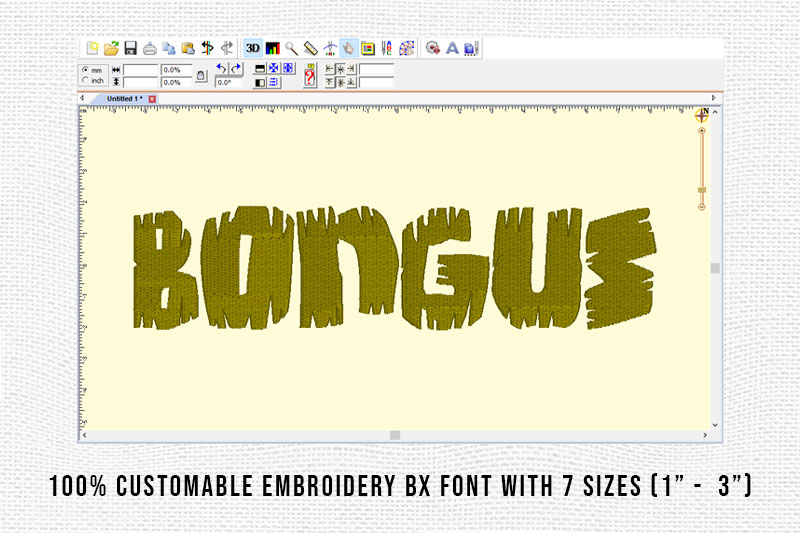Click the width percentage field
The height and width of the screenshot is (533, 800).
click(x=177, y=70)
